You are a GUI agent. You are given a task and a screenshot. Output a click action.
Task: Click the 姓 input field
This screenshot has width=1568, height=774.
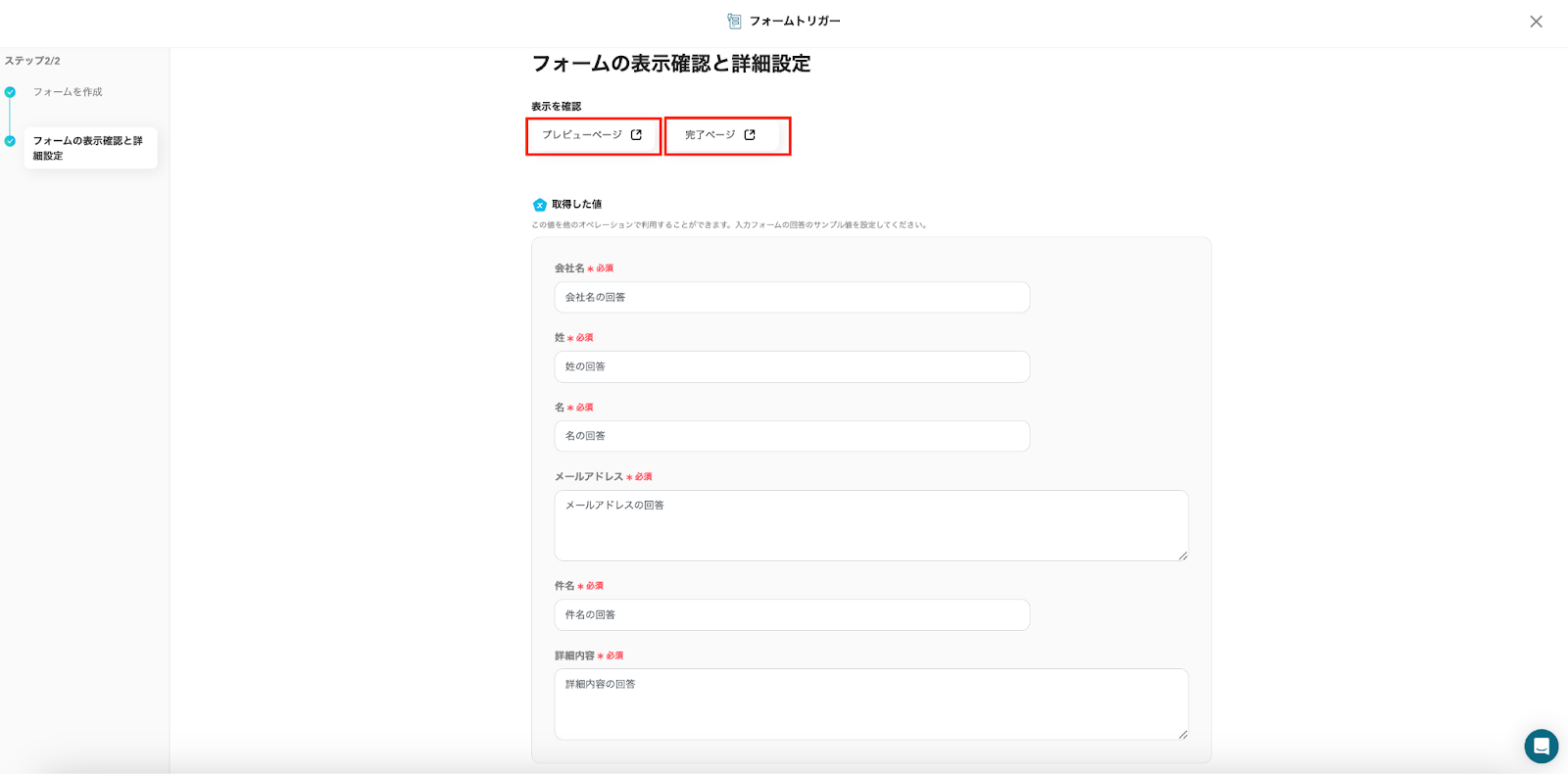[791, 366]
